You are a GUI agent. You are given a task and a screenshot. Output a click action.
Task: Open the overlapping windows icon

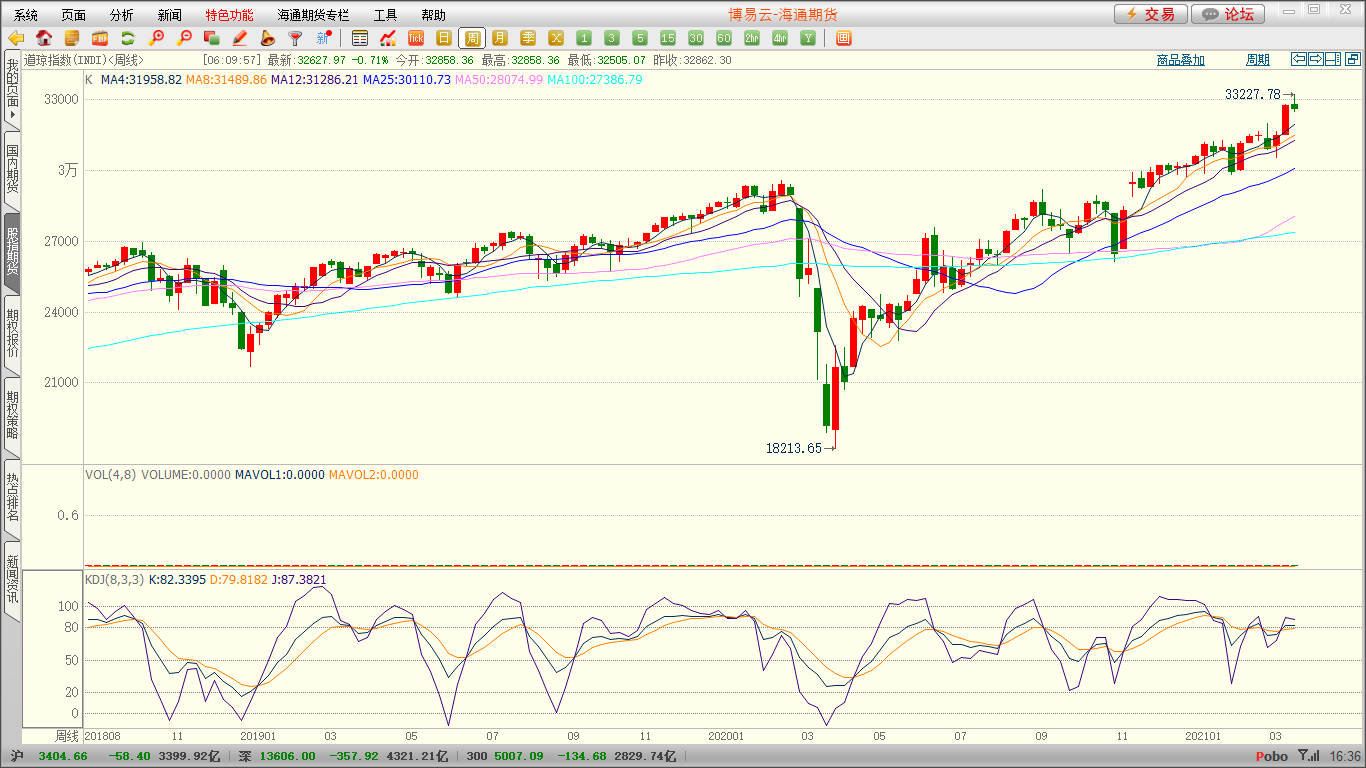211,38
